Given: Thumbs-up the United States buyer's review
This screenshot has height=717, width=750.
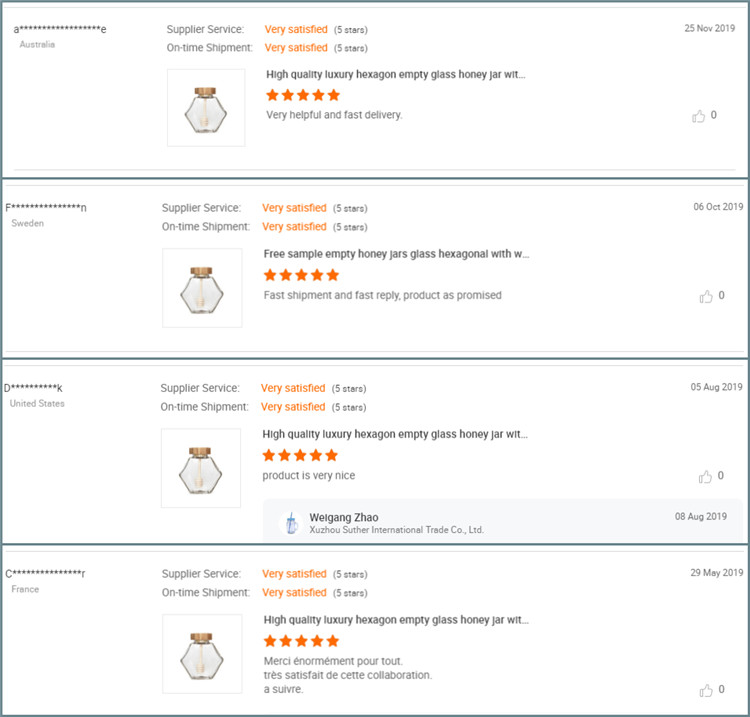Looking at the screenshot, I should click(706, 476).
